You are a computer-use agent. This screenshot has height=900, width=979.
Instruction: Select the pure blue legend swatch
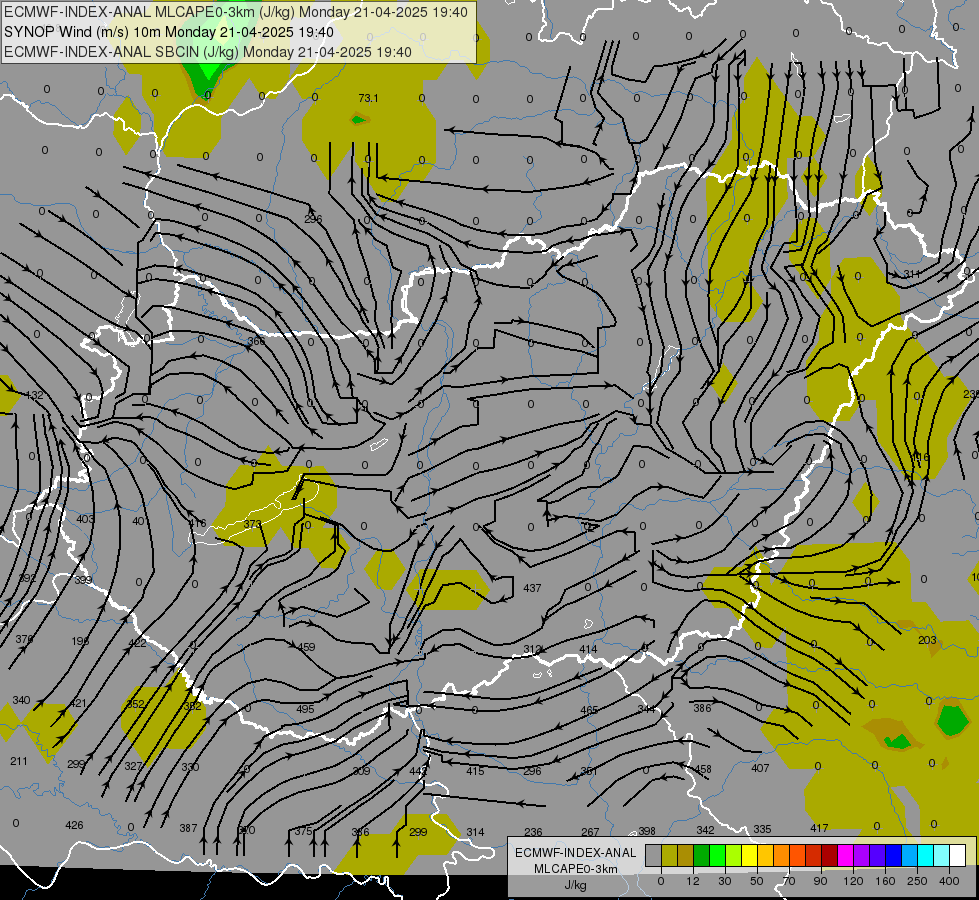[893, 856]
